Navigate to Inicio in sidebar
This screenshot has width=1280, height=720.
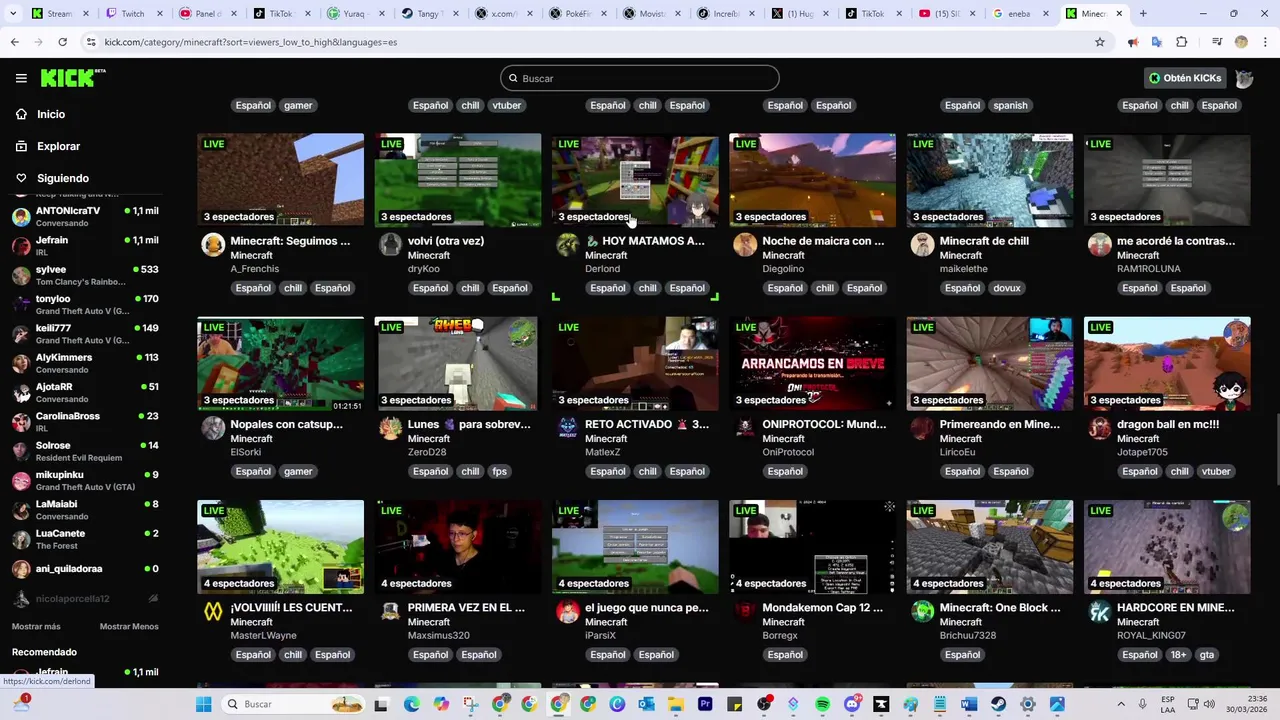(51, 114)
